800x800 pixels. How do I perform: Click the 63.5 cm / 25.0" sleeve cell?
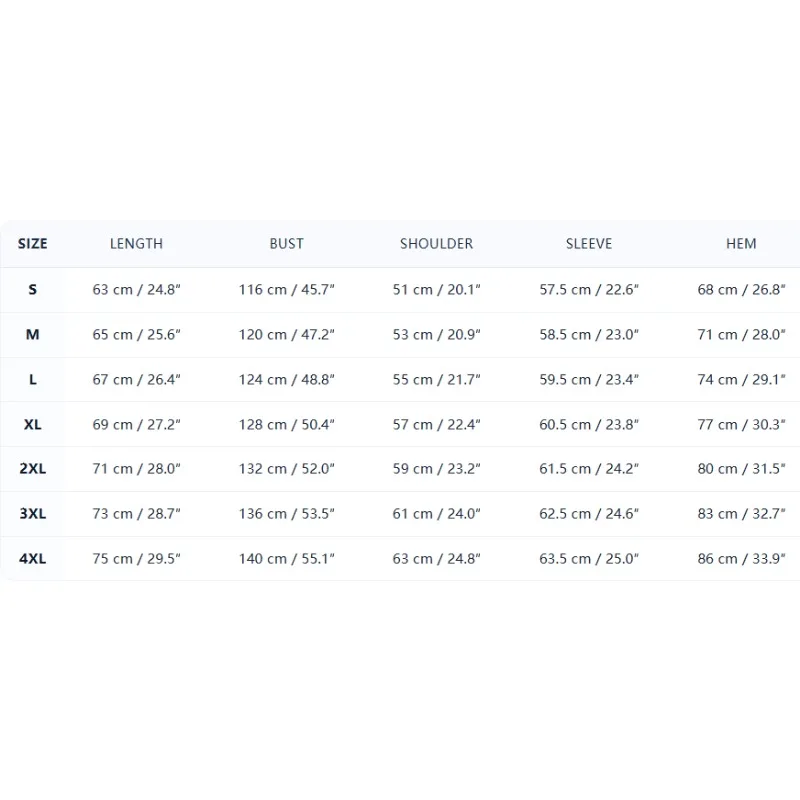(589, 559)
